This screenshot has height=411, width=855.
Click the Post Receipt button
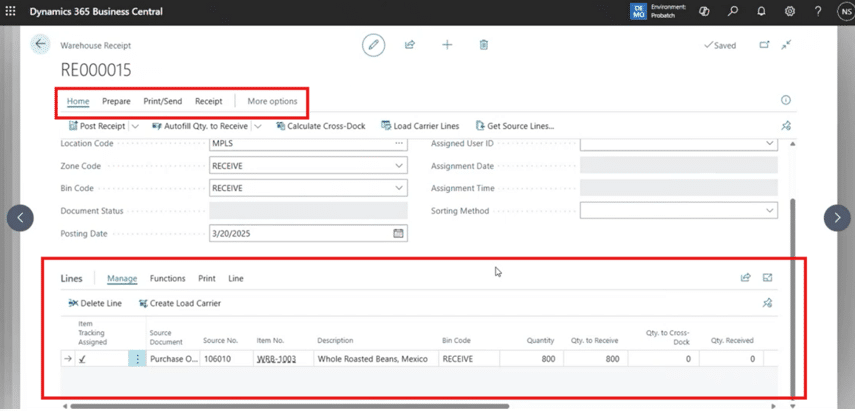[97, 126]
